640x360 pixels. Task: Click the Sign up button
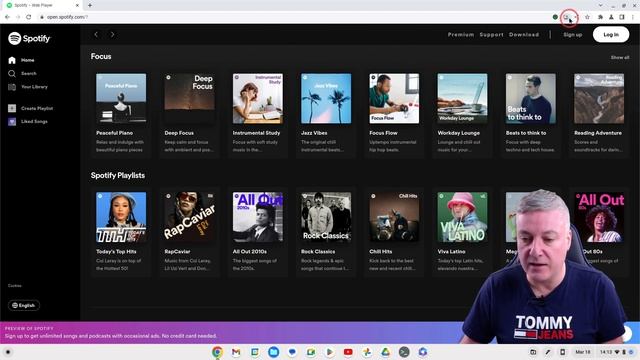tap(573, 35)
